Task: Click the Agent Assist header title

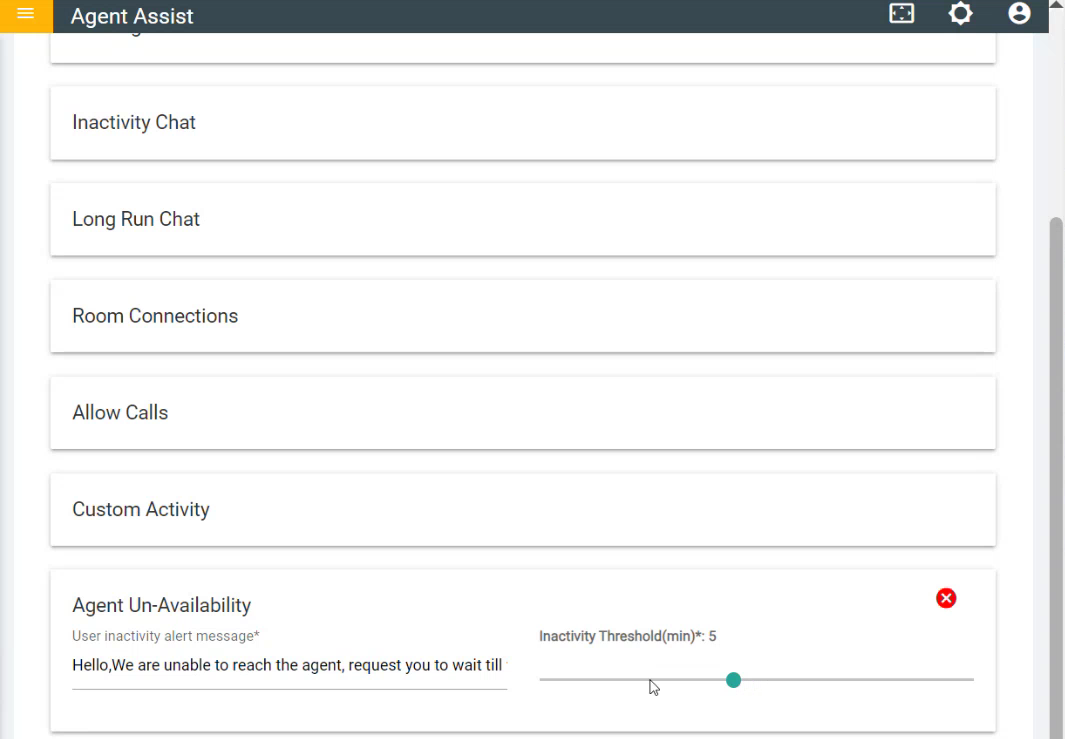Action: click(132, 17)
